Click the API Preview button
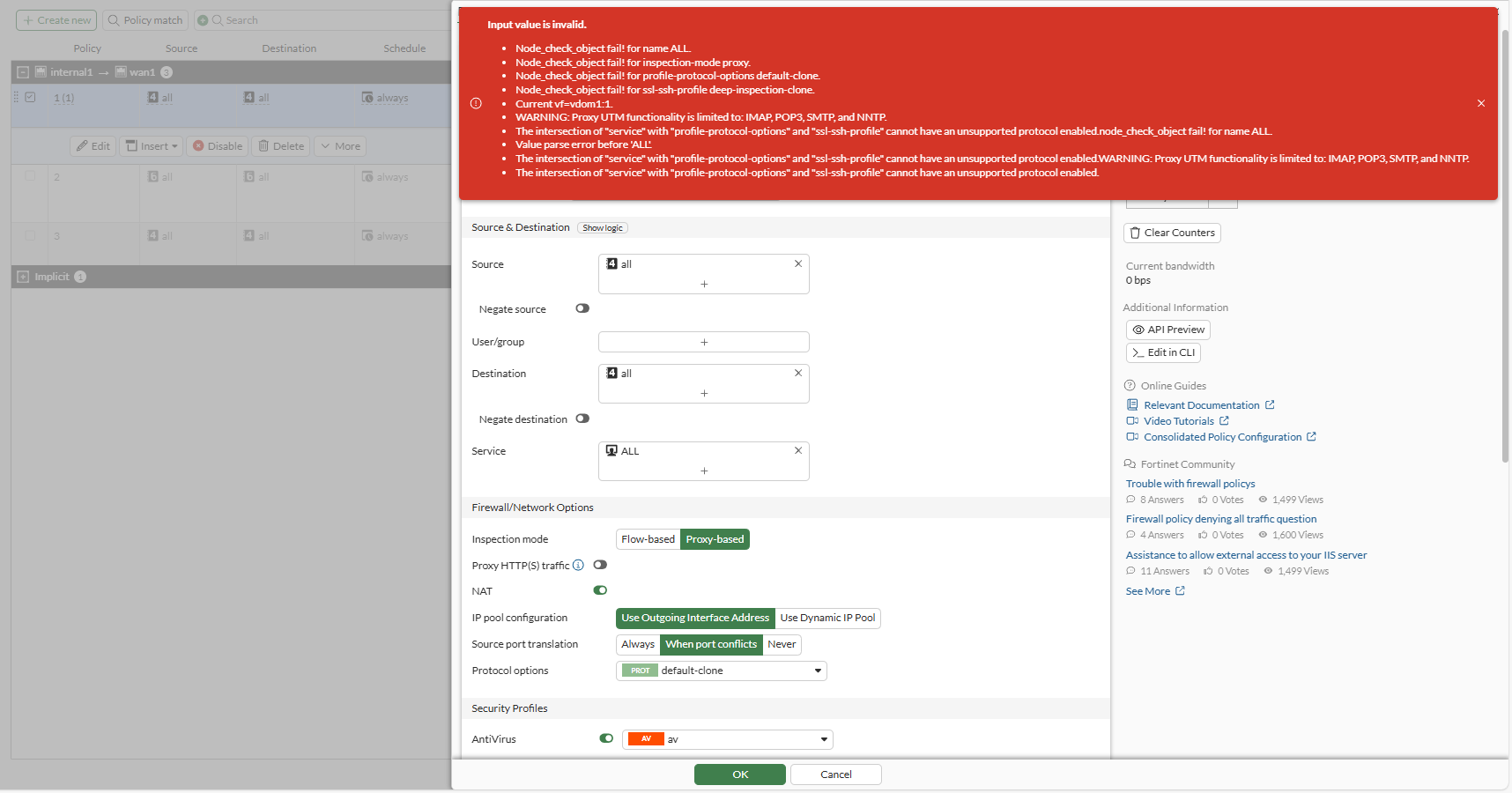Screen dimensions: 1512x793 (x=1167, y=330)
